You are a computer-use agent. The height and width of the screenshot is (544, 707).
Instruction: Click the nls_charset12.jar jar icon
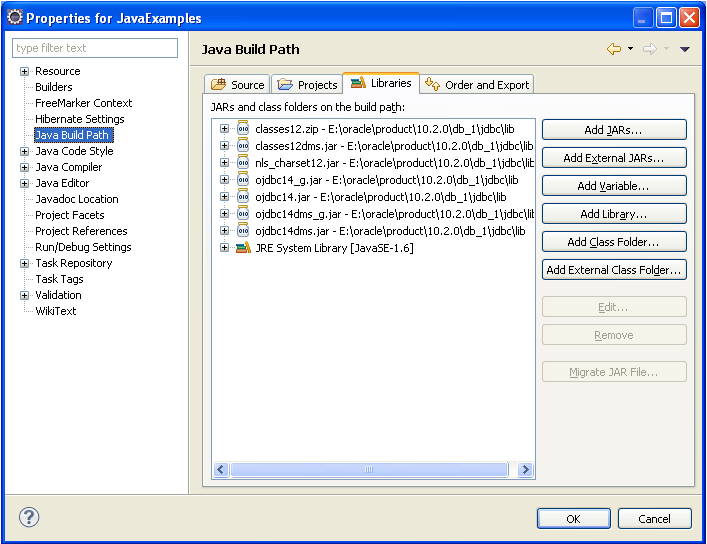click(243, 162)
